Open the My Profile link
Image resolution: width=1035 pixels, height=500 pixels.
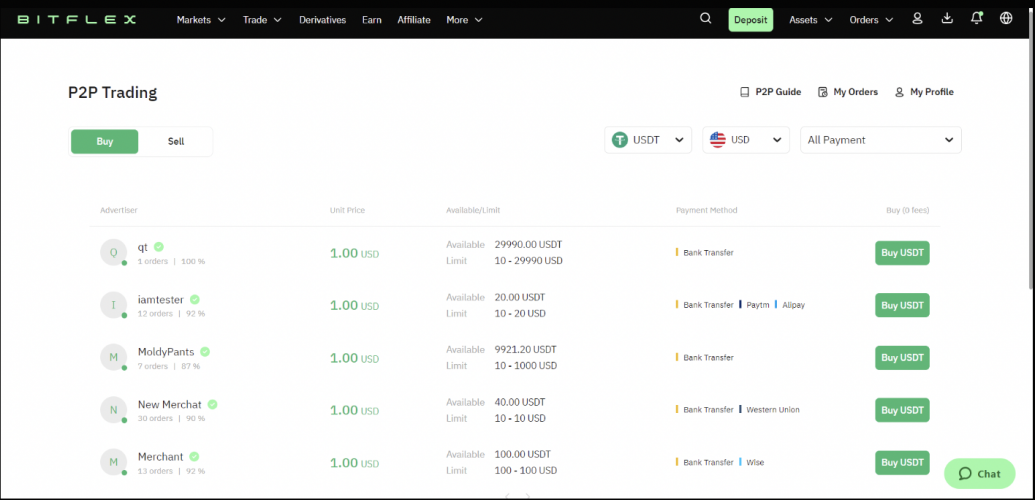tap(924, 92)
